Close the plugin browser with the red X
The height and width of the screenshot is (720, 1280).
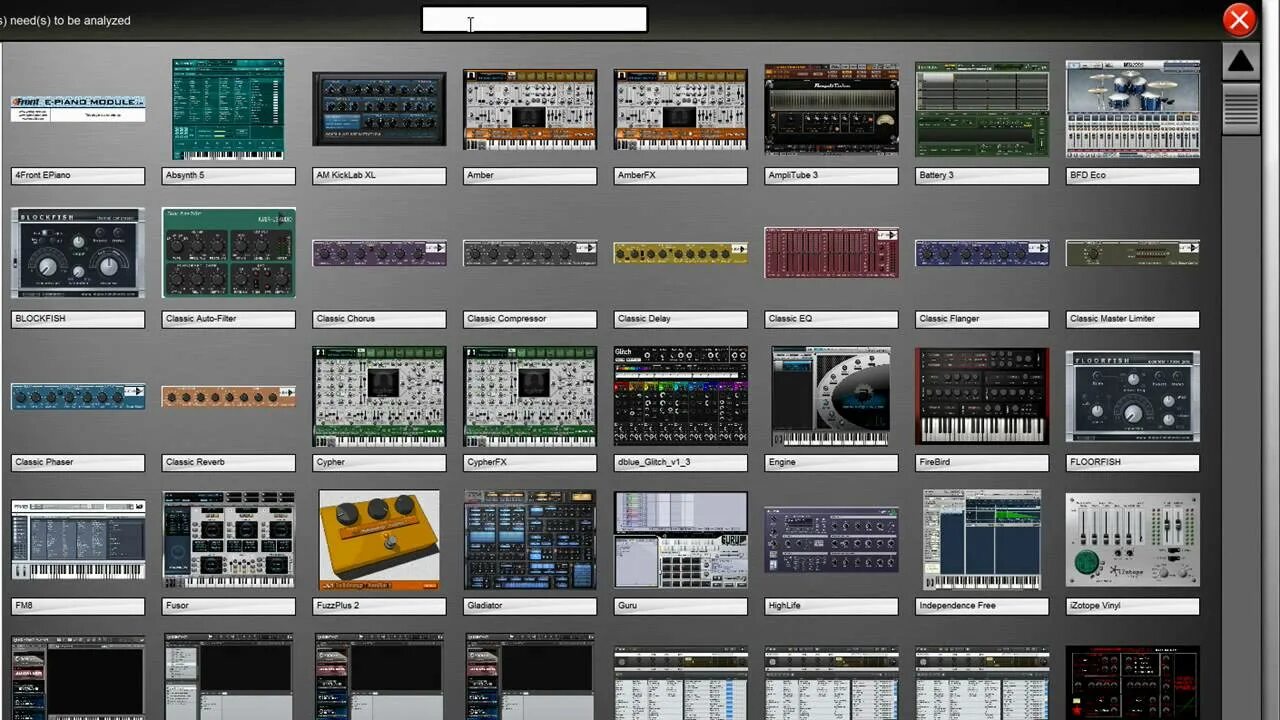[x=1239, y=19]
